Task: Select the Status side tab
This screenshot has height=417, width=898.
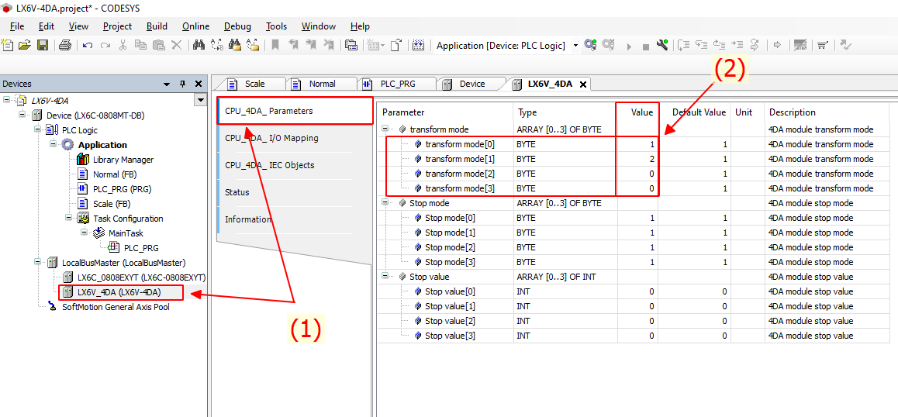Action: 238,192
